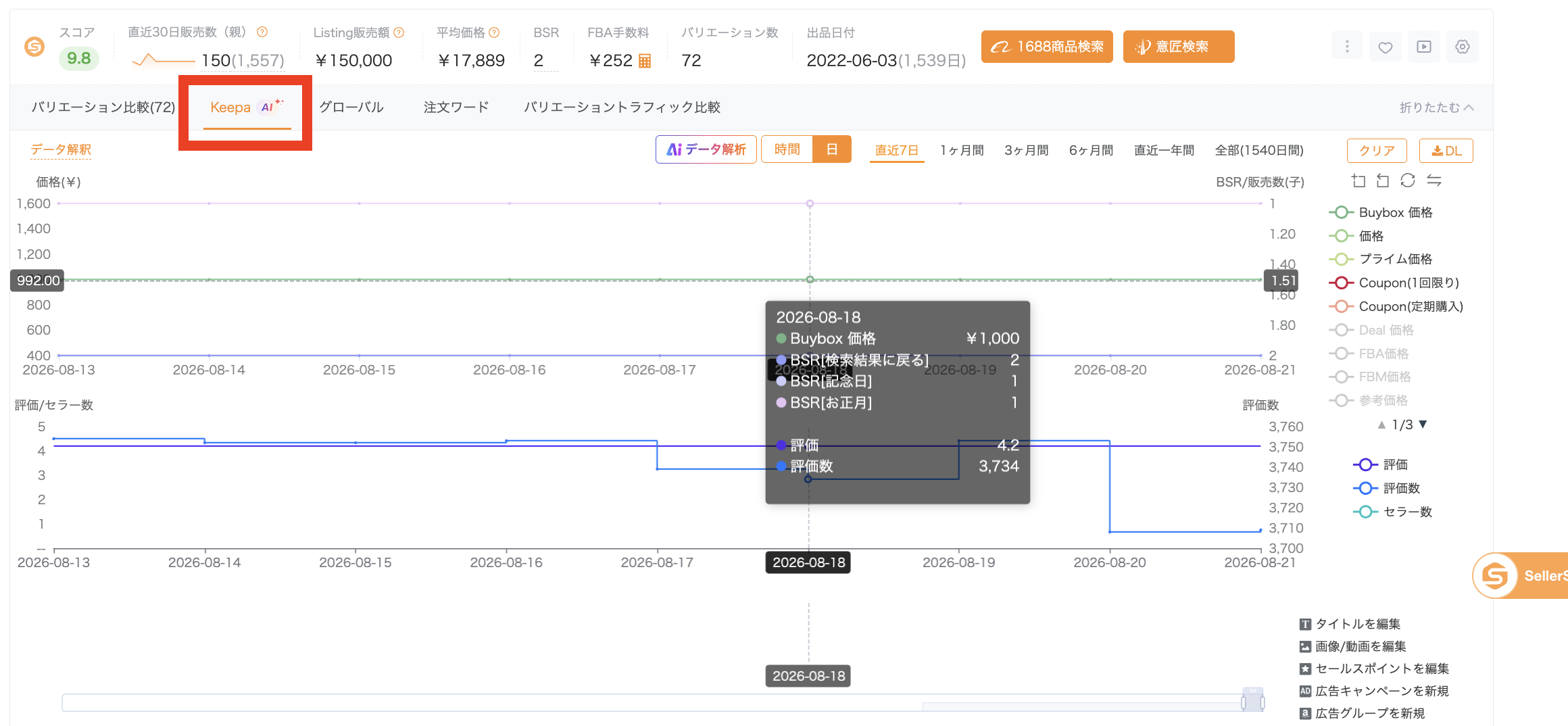Collapse the panel with 折りたたむ
The height and width of the screenshot is (726, 1568).
1436,107
